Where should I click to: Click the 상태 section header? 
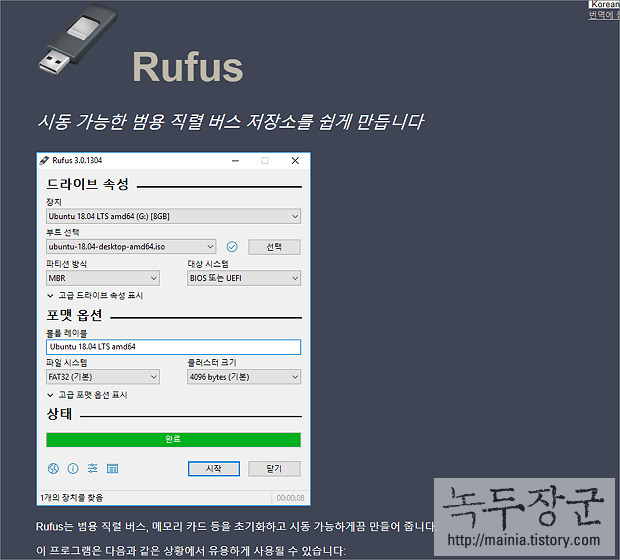tap(59, 414)
